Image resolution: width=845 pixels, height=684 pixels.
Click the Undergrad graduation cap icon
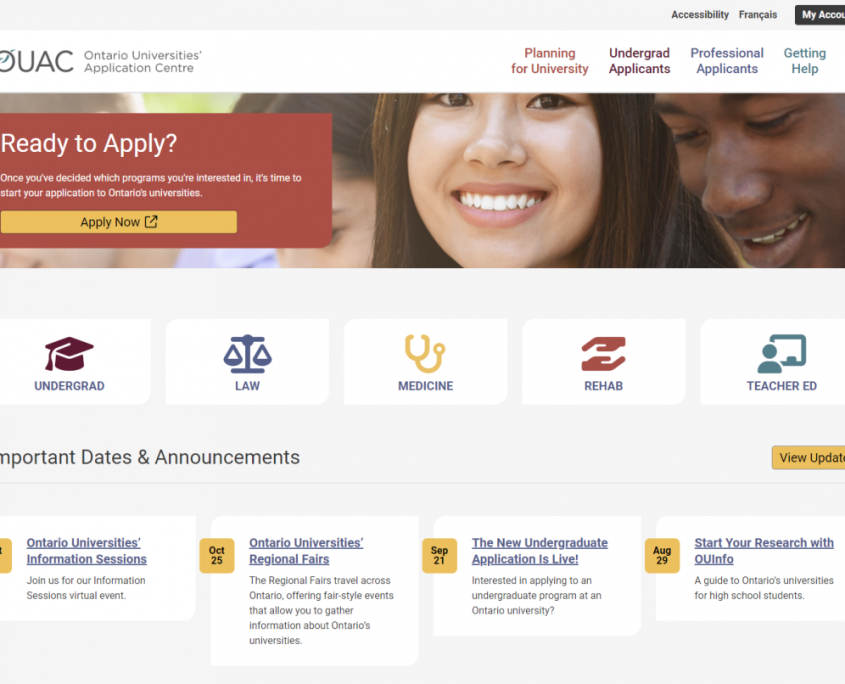[x=69, y=354]
